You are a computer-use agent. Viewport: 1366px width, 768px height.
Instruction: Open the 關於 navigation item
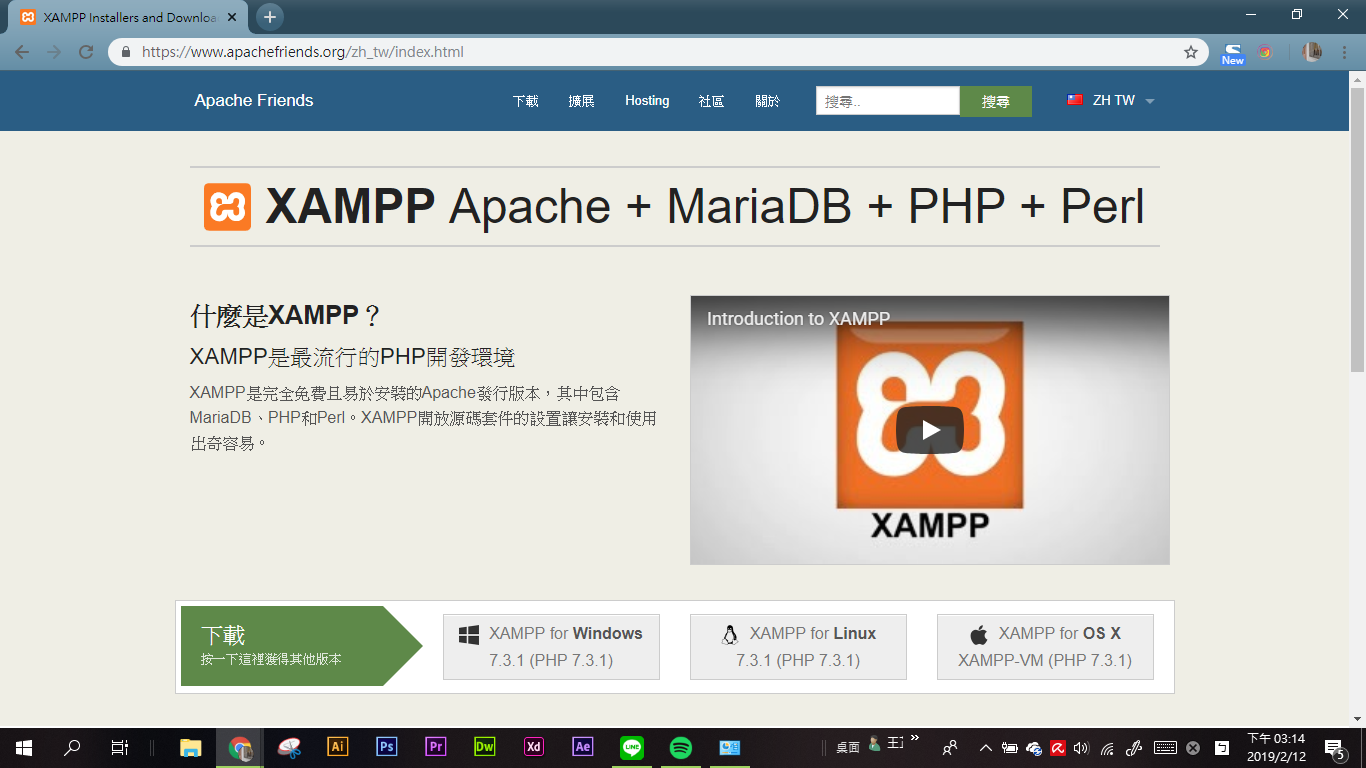767,100
